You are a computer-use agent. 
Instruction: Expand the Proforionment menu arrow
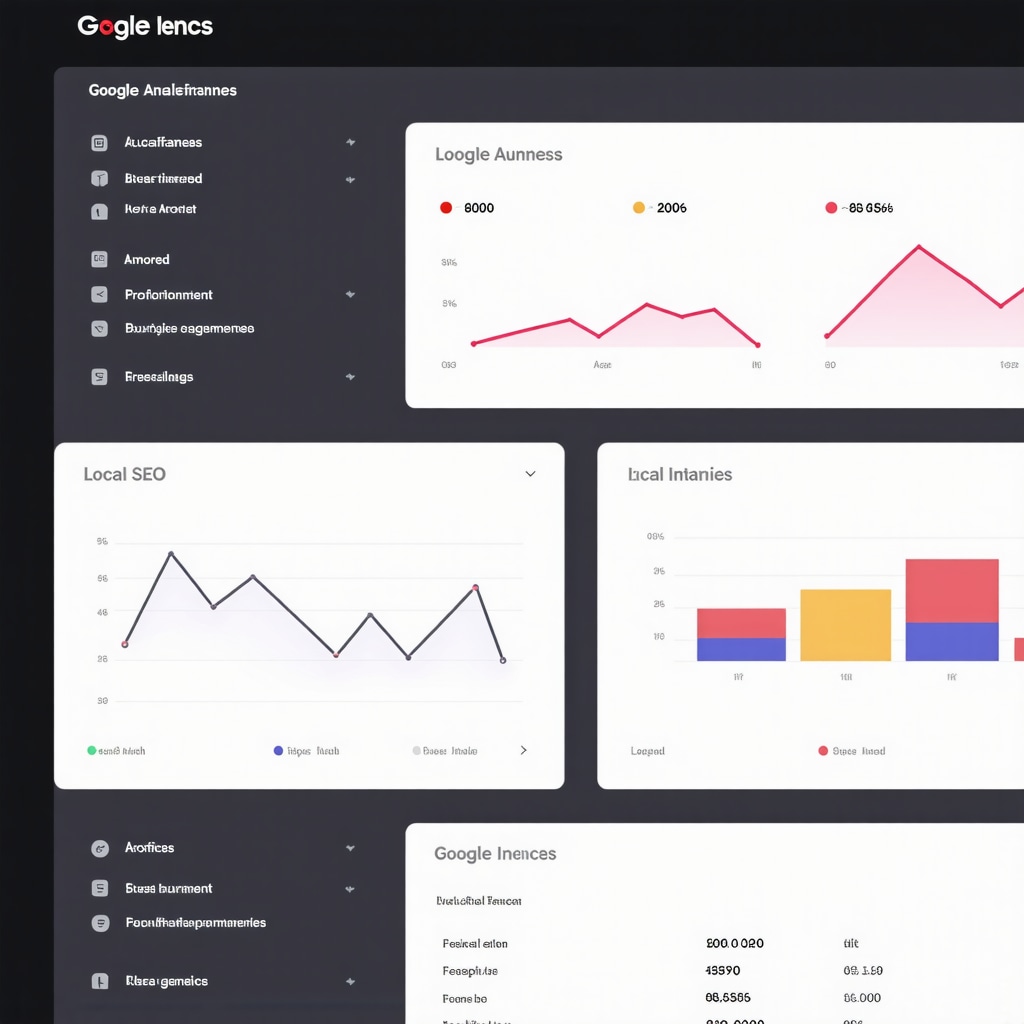[x=351, y=295]
